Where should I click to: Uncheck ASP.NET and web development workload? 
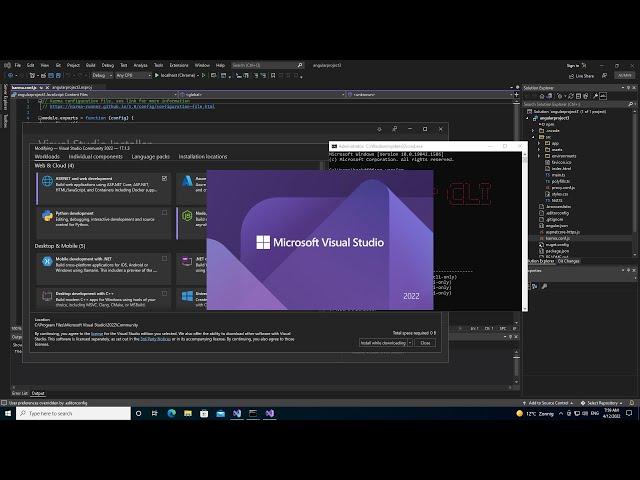point(164,178)
